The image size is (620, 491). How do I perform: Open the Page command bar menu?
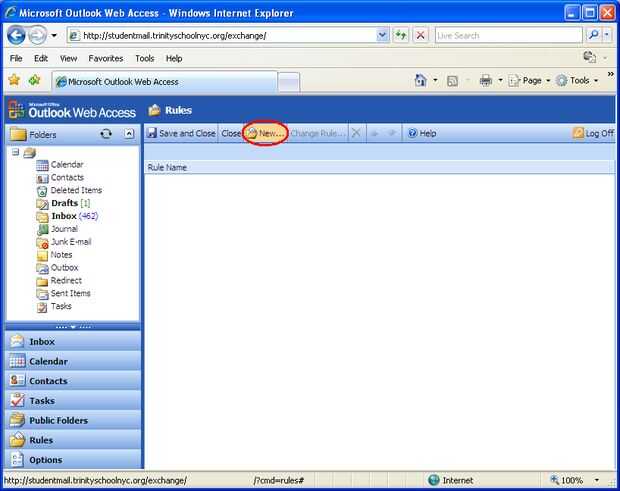click(529, 81)
